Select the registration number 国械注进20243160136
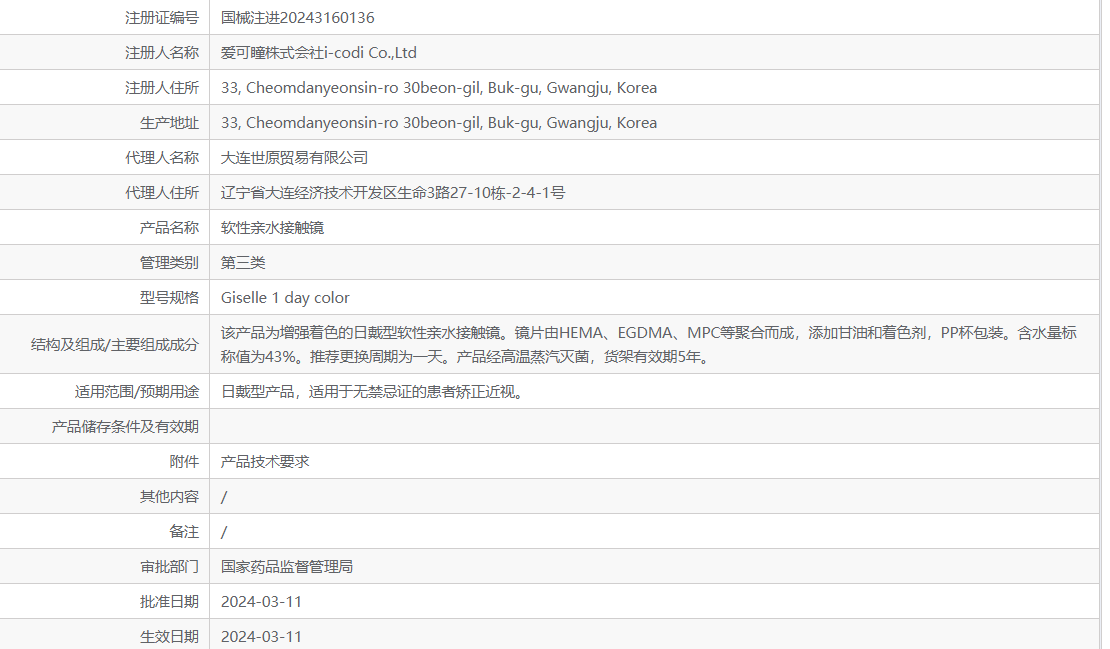 click(x=307, y=17)
